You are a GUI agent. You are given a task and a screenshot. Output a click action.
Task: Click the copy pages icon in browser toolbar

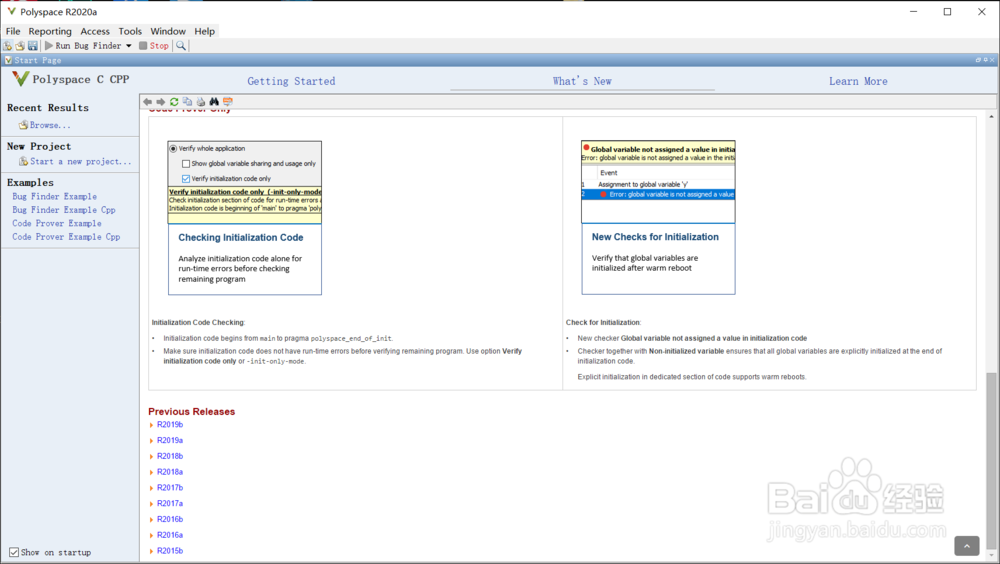(188, 101)
